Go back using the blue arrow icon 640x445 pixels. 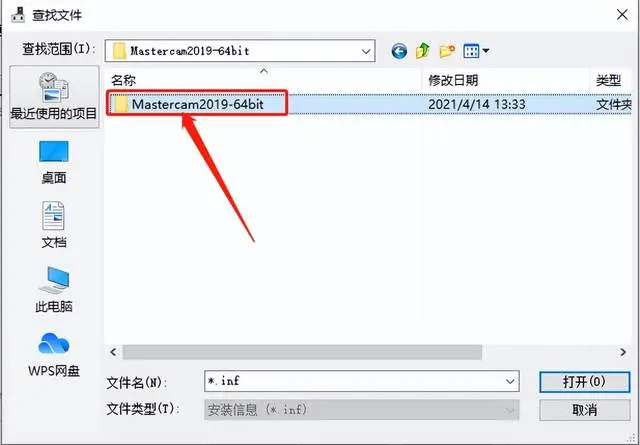[x=399, y=51]
